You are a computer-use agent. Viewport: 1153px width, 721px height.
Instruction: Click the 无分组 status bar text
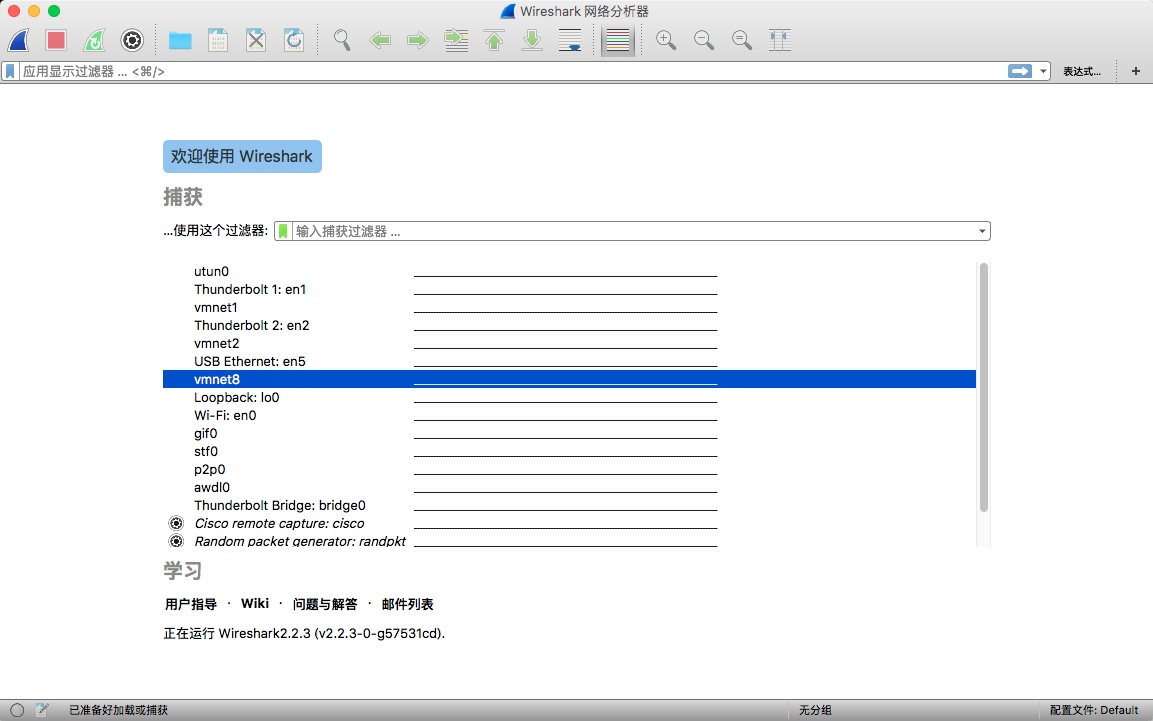[x=815, y=710]
